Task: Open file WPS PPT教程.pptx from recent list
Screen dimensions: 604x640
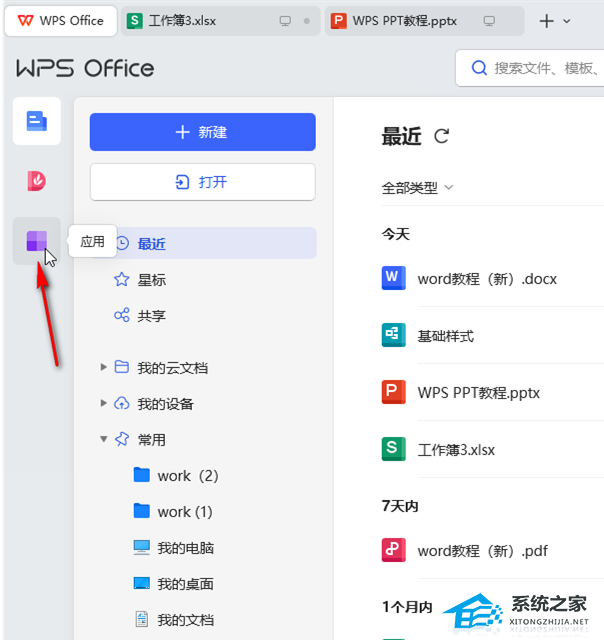Action: [479, 393]
